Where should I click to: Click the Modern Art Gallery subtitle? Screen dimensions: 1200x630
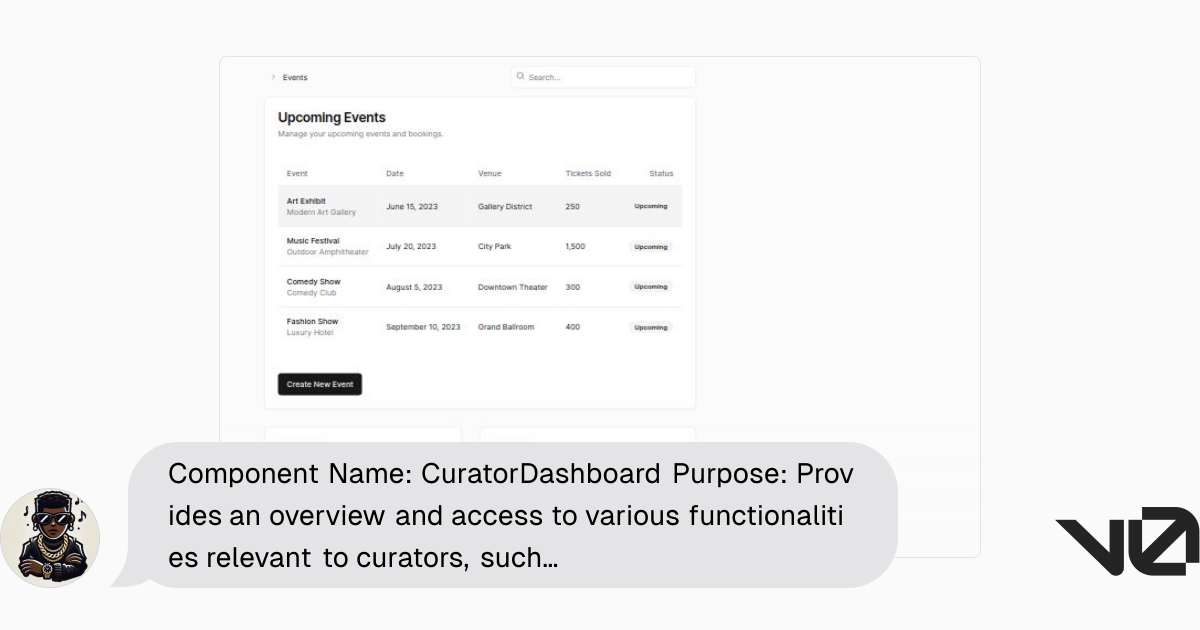click(321, 212)
